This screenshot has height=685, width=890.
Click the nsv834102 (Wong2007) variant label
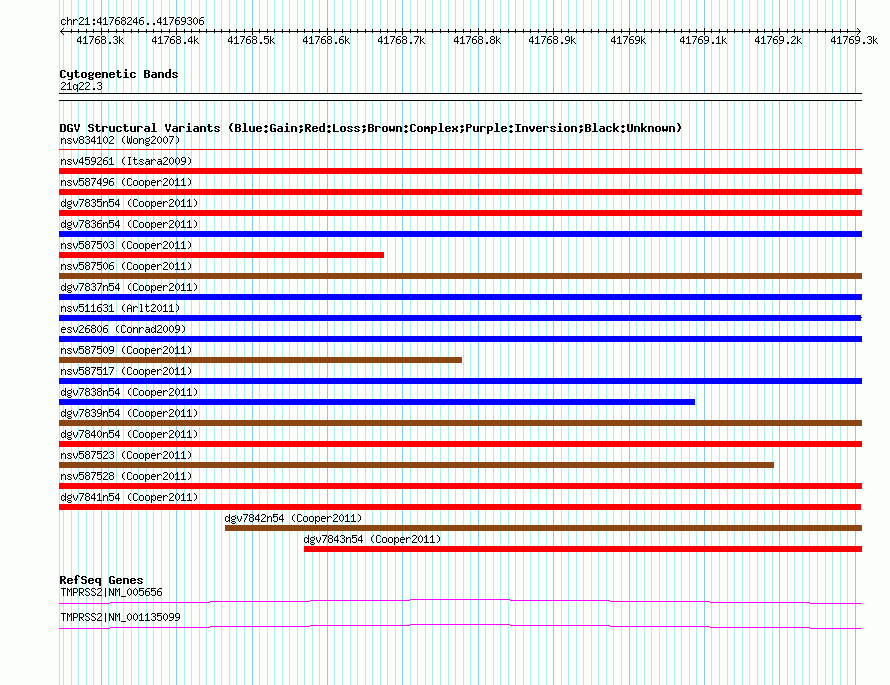[120, 140]
